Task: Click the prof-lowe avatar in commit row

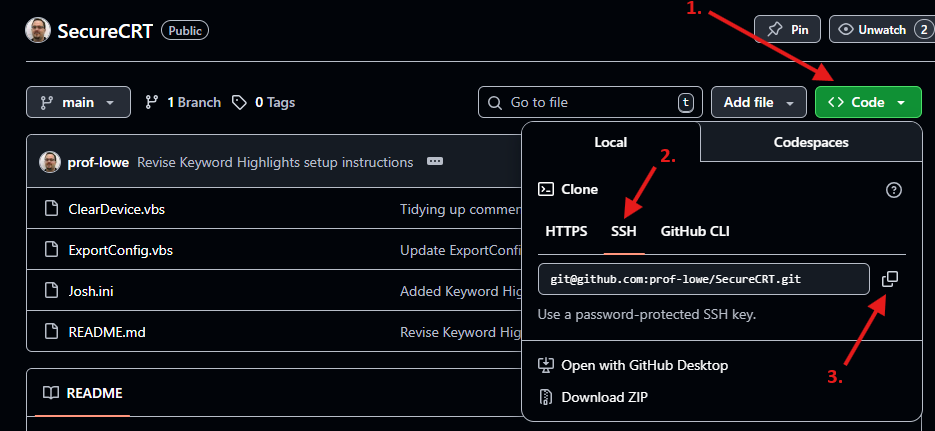Action: click(x=49, y=162)
